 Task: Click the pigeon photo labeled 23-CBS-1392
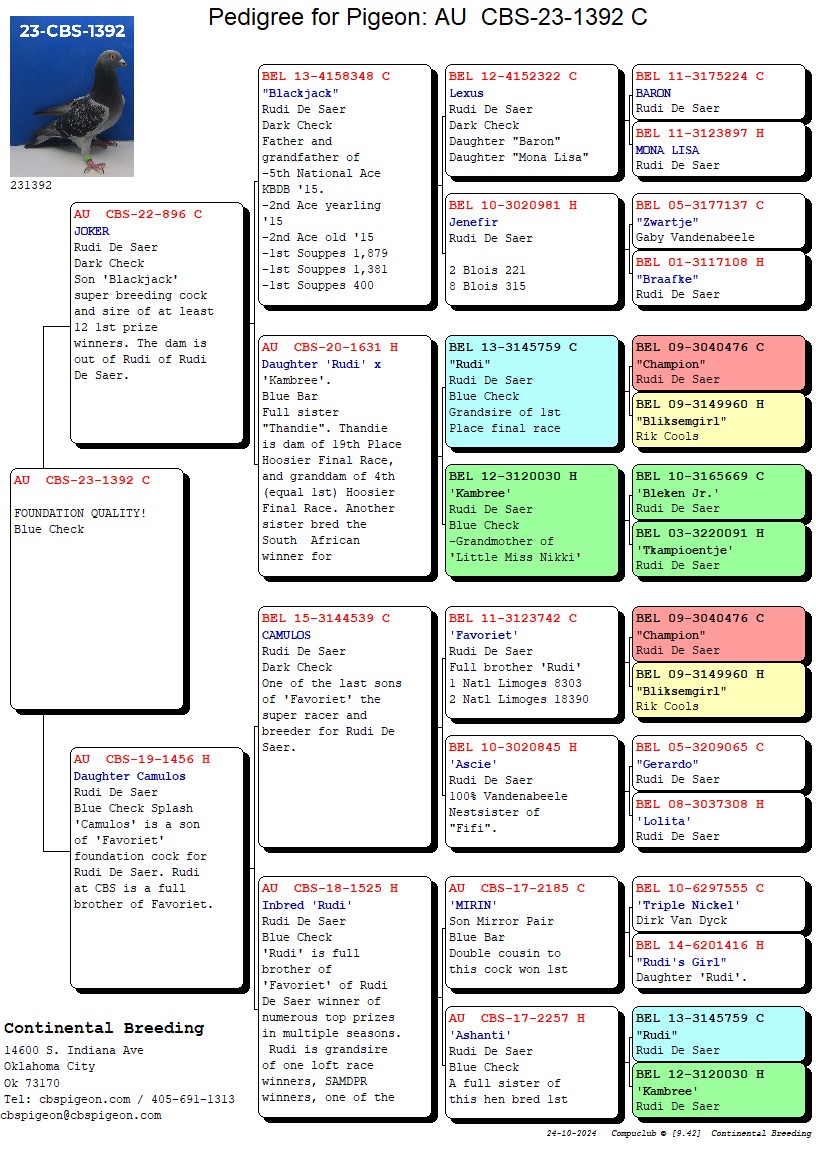[71, 97]
